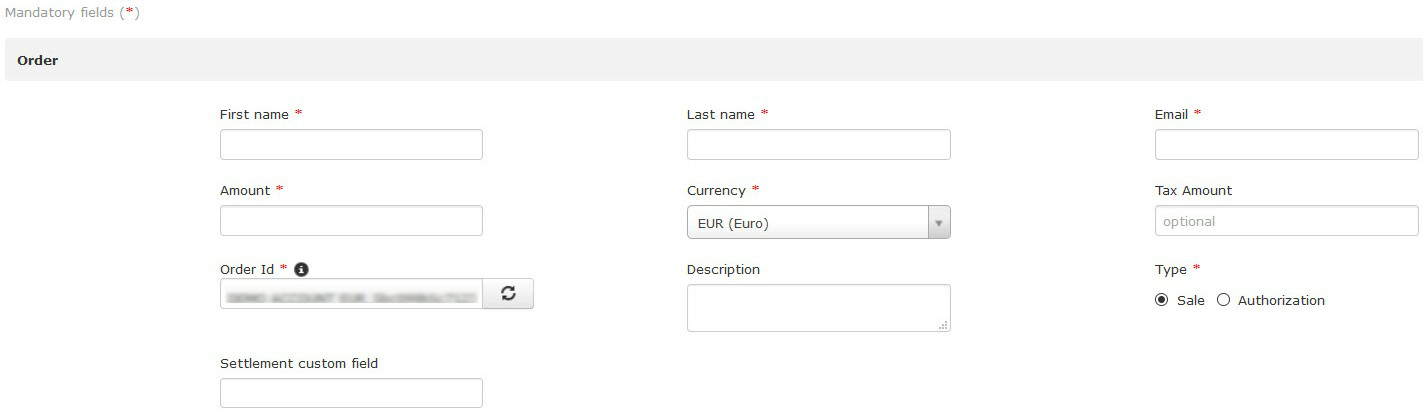1423x410 pixels.
Task: Click the Tax Amount optional field
Action: [1286, 221]
